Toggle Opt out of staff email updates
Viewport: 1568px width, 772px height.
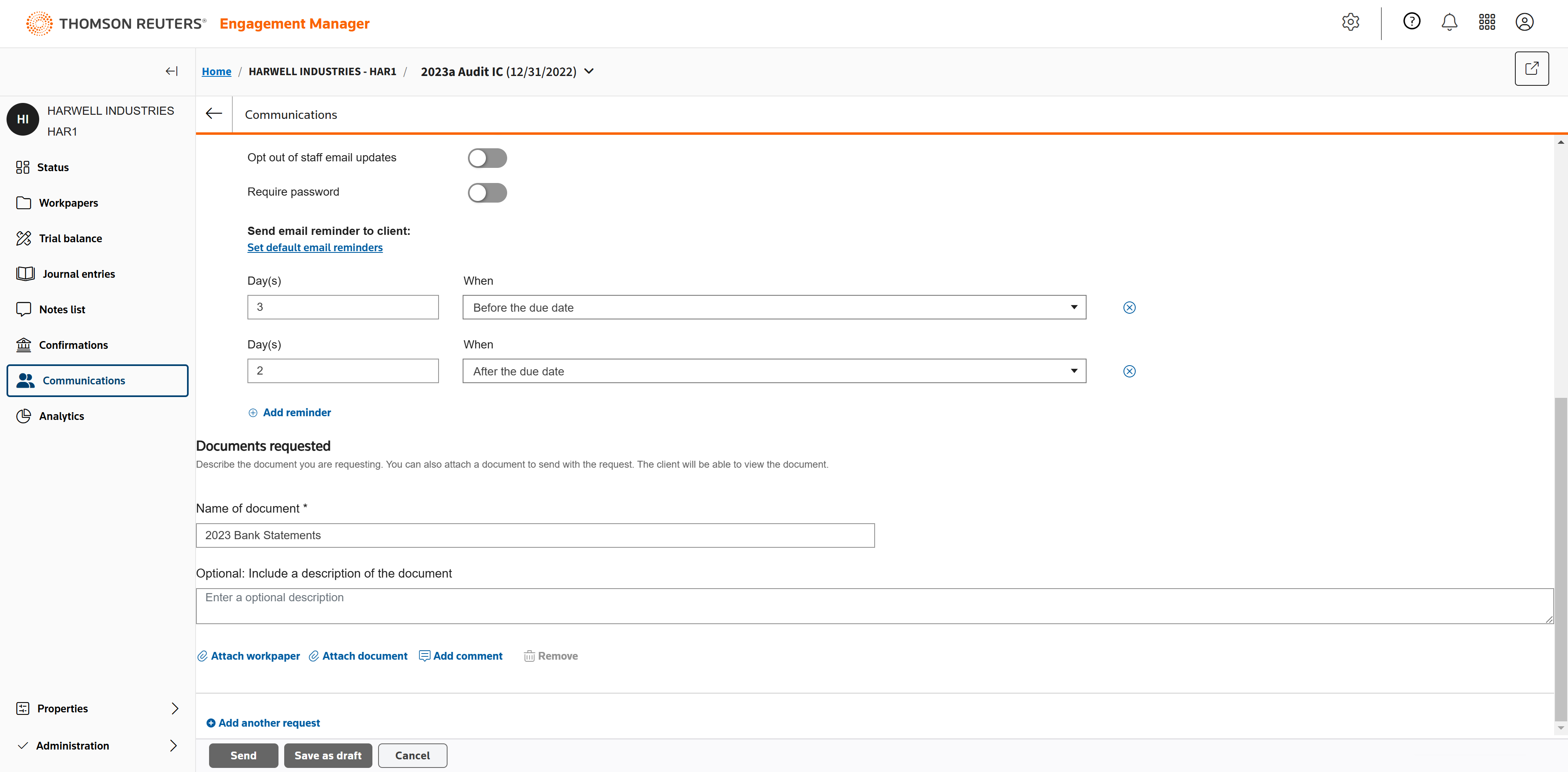[487, 158]
